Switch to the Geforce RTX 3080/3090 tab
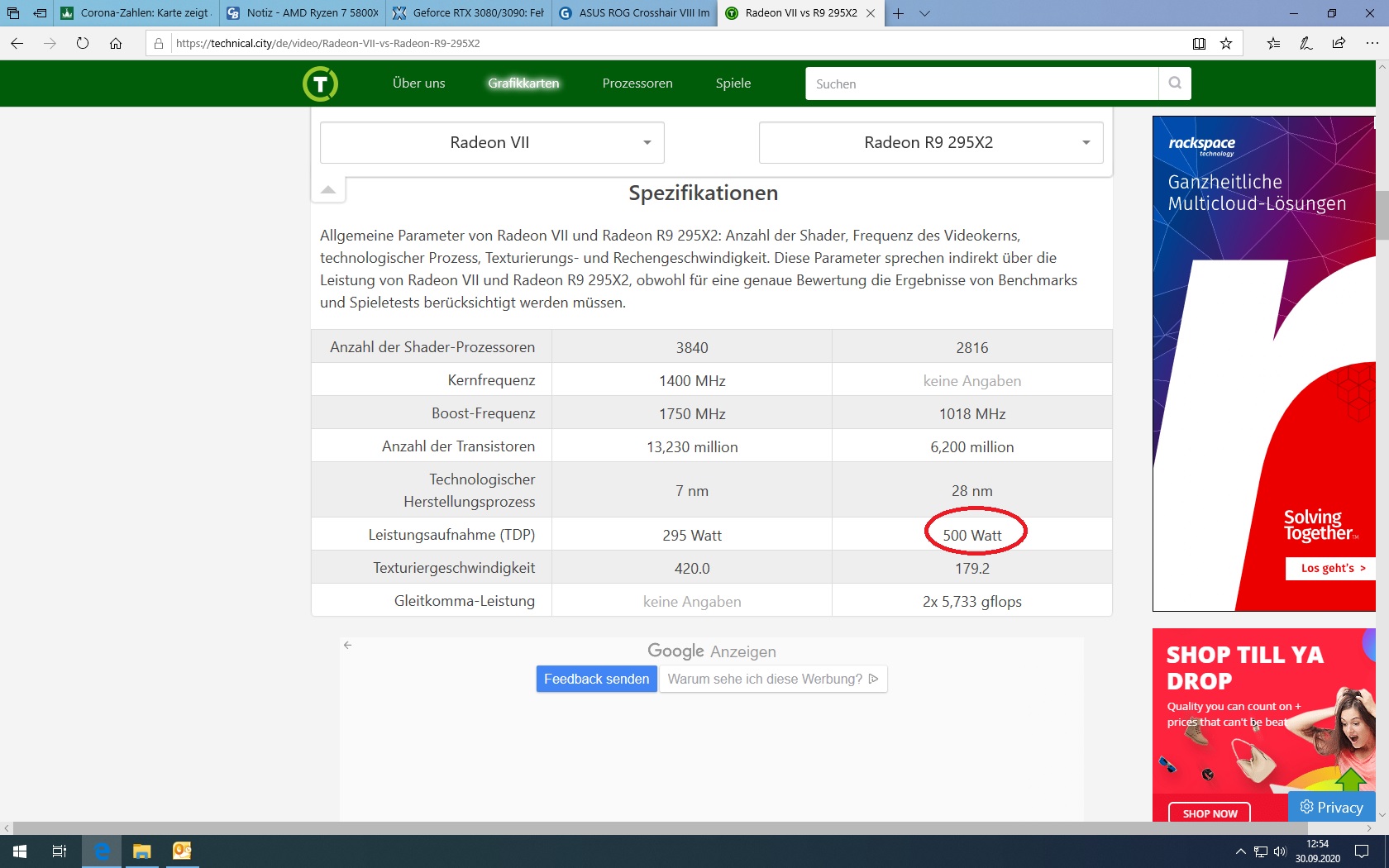 click(470, 13)
